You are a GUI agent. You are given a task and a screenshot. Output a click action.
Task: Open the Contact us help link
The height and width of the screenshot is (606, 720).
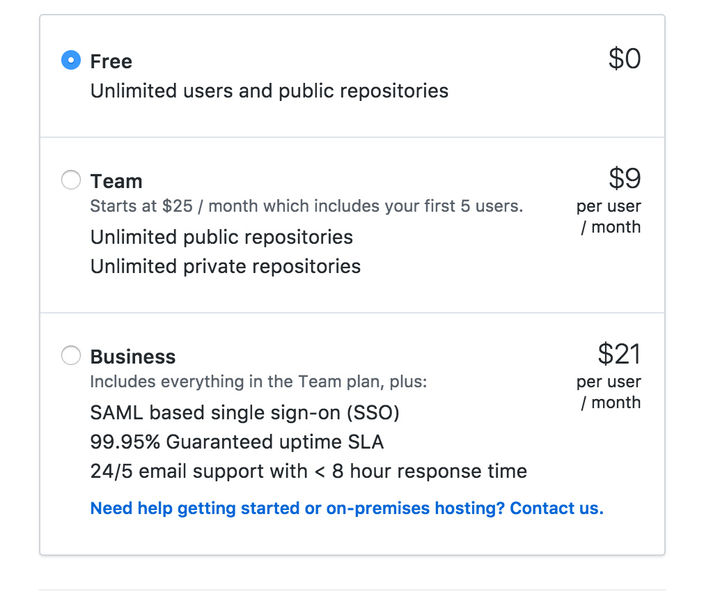346,508
